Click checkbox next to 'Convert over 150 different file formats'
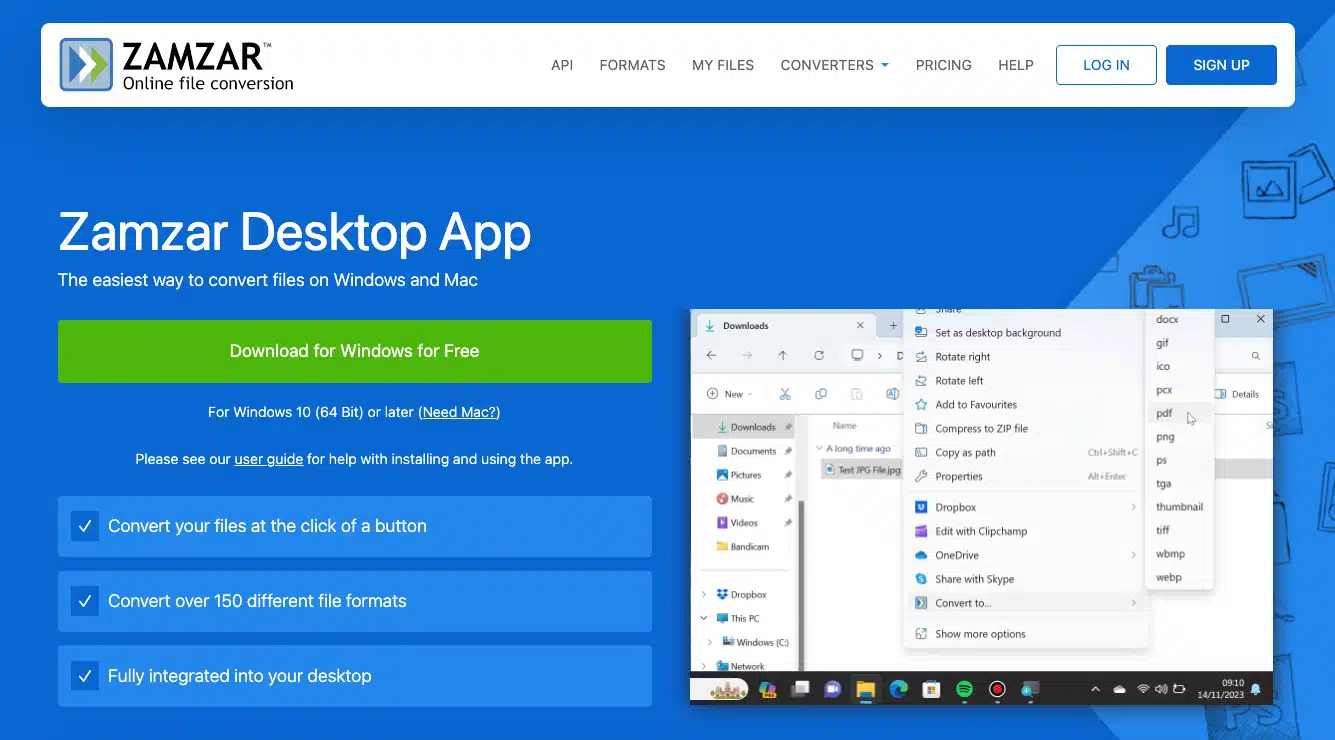The image size is (1335, 740). point(85,601)
